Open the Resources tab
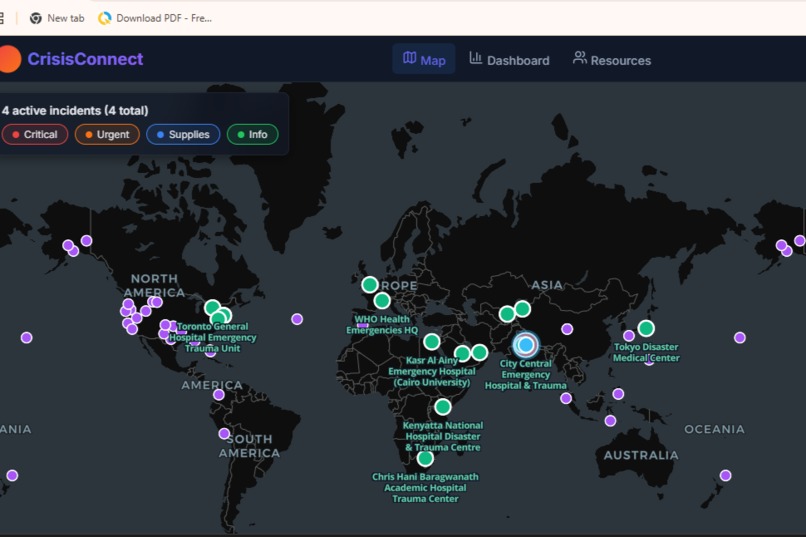 [612, 60]
